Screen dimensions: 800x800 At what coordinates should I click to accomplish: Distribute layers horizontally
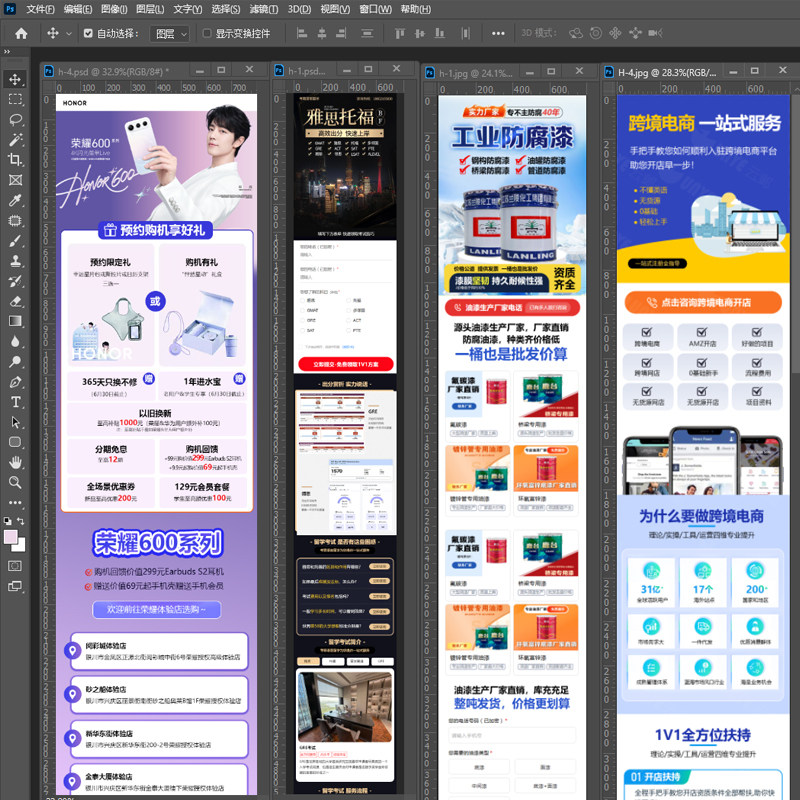tap(465, 34)
